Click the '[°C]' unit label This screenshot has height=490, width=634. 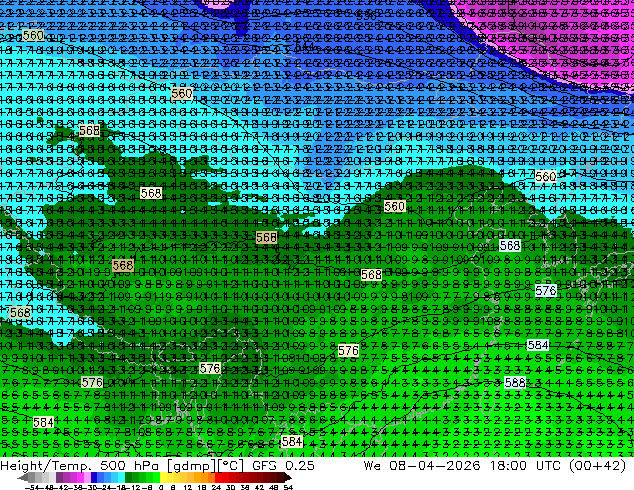point(230,466)
